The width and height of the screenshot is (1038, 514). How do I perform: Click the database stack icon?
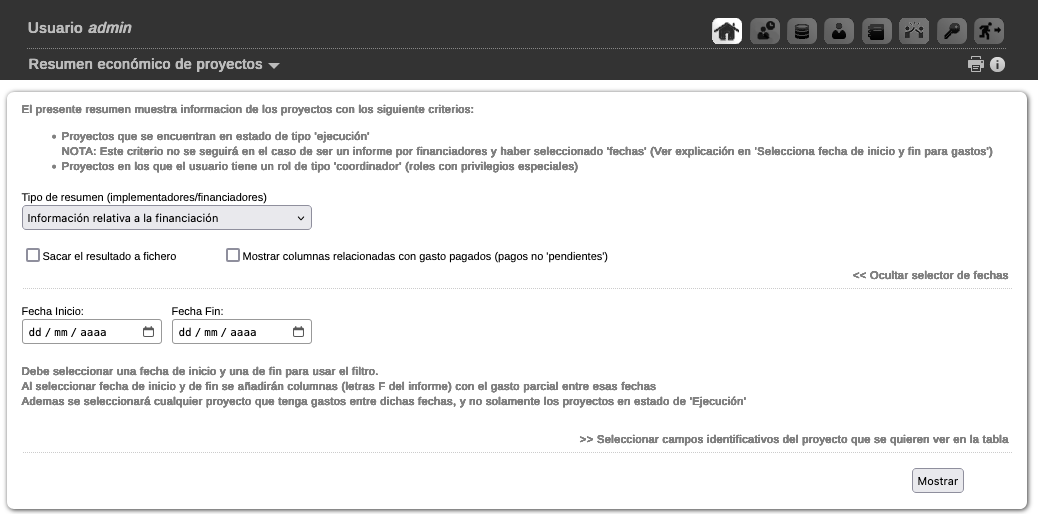point(801,31)
